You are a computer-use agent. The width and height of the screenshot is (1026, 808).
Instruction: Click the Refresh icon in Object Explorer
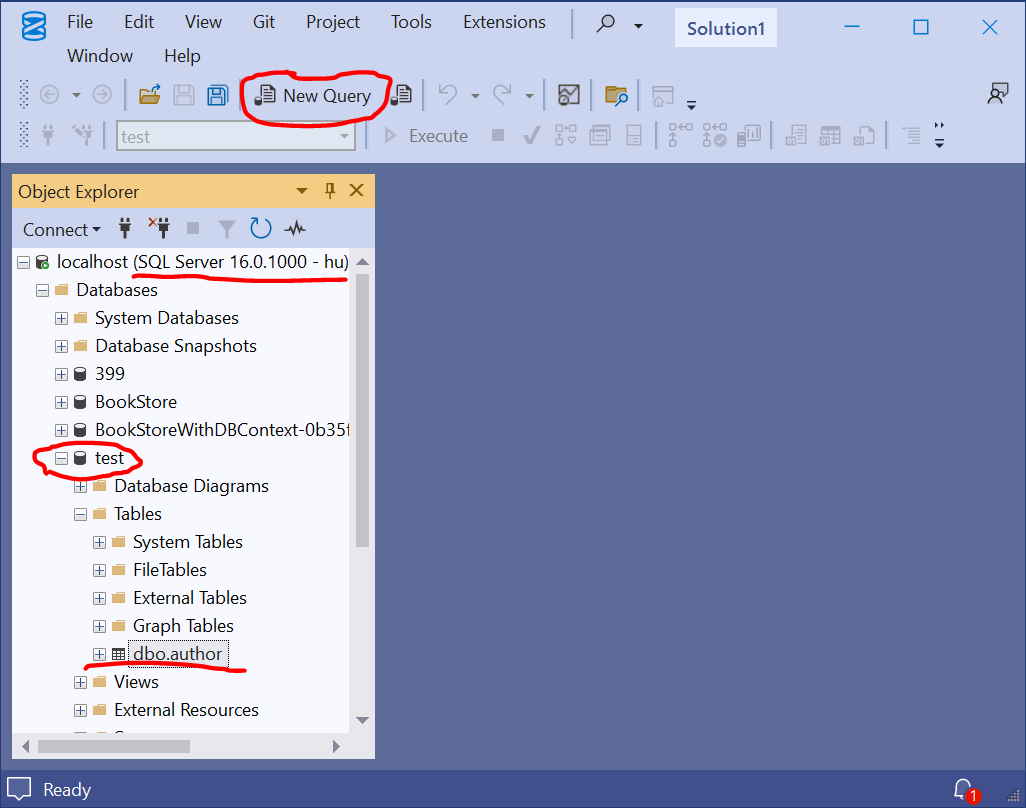pos(260,228)
